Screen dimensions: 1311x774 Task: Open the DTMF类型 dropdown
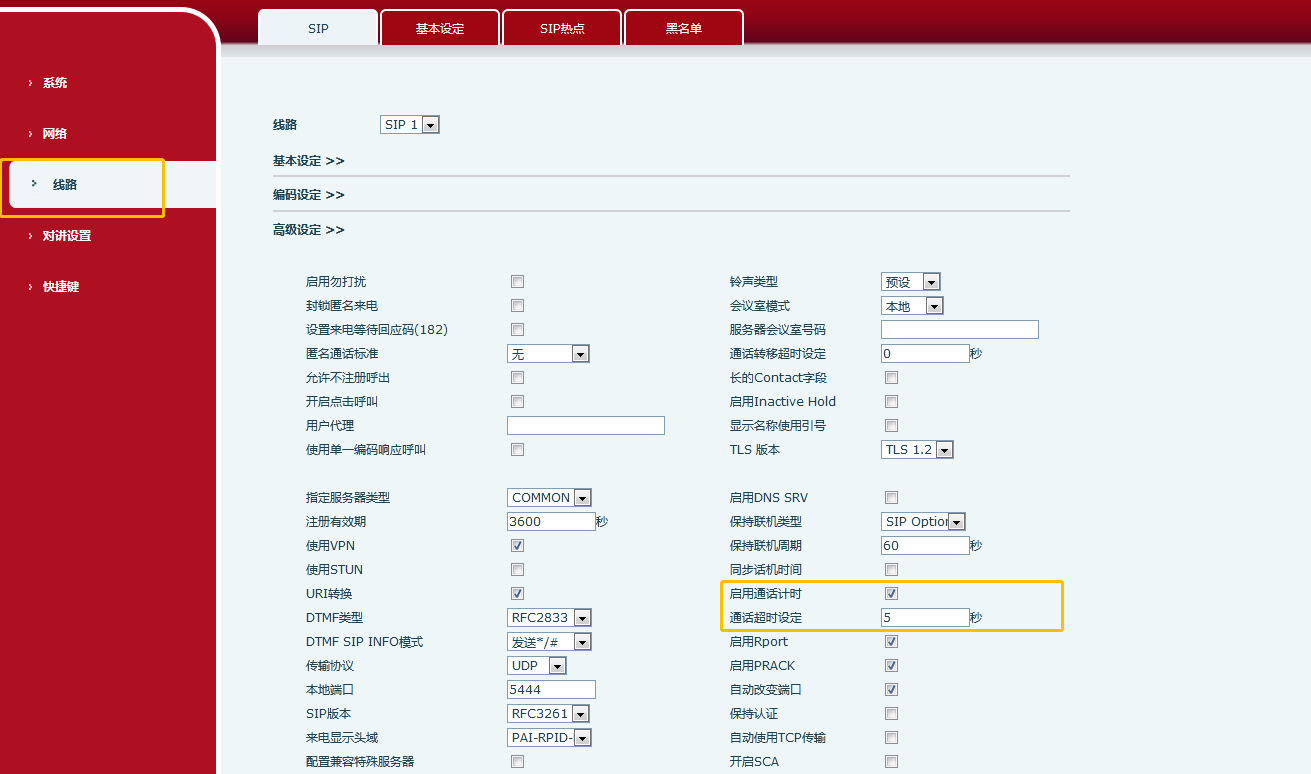[x=549, y=618]
